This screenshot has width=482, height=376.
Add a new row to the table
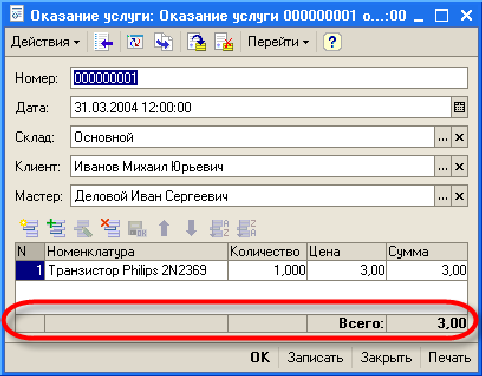click(29, 228)
